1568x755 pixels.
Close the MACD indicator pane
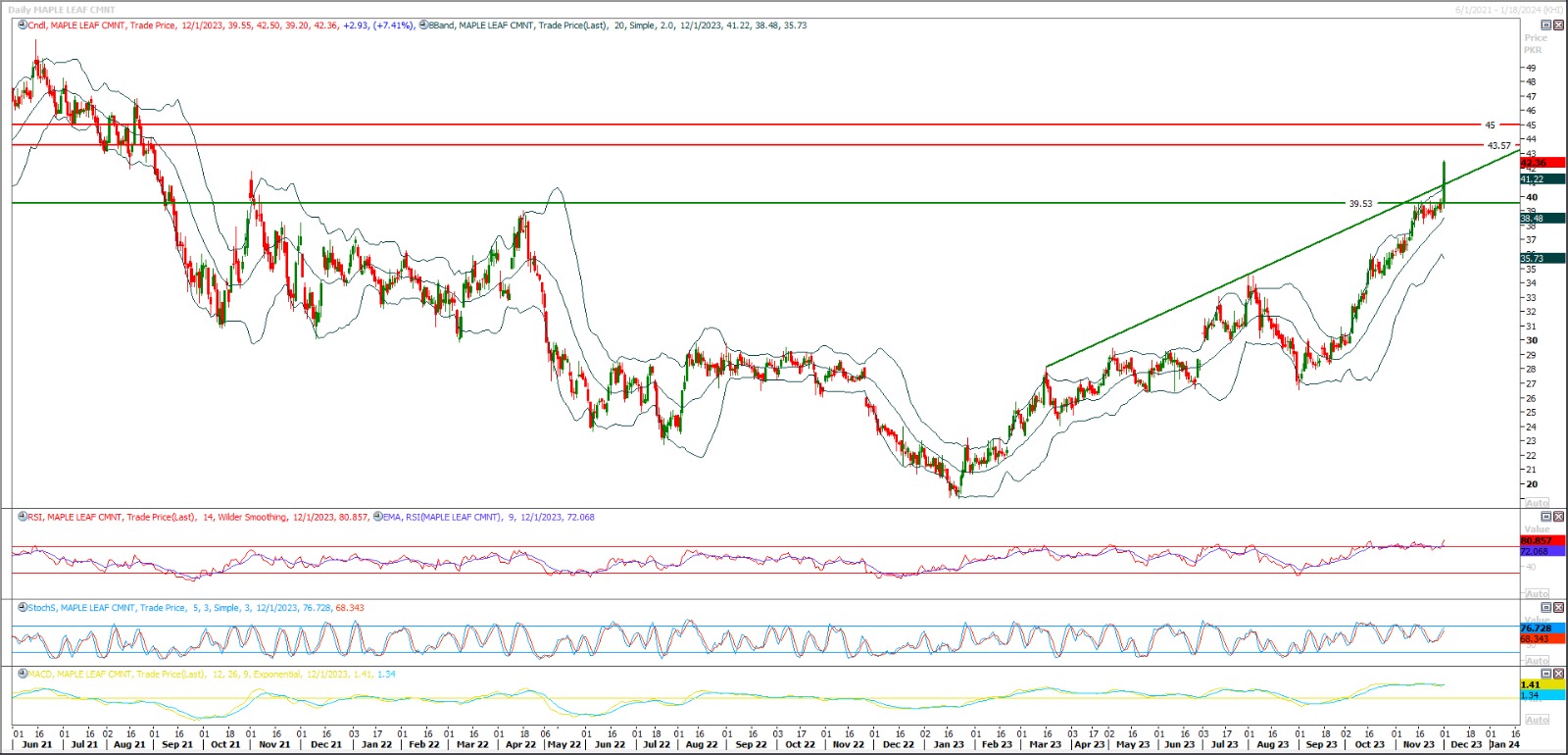[1558, 675]
